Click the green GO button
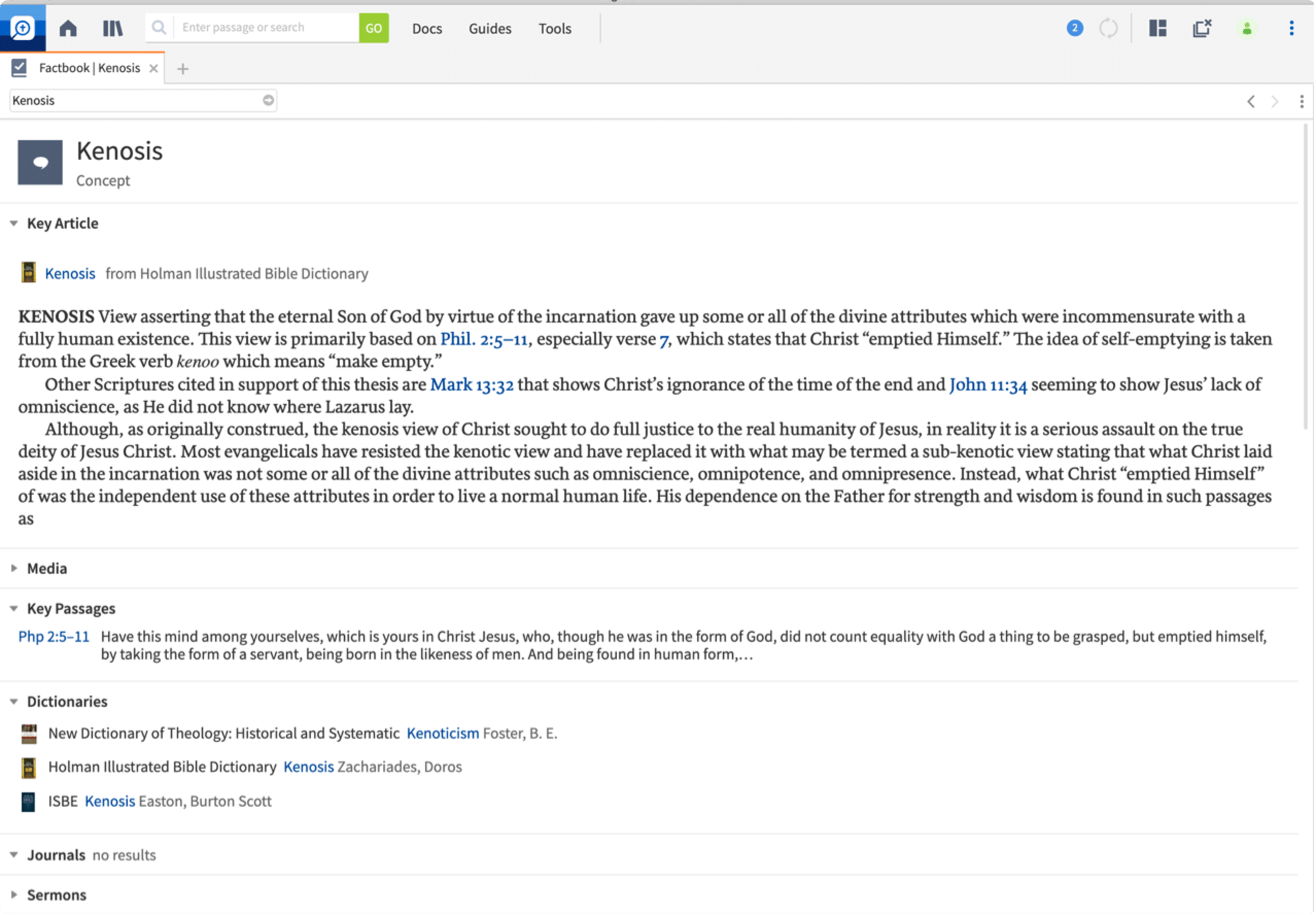 pyautogui.click(x=374, y=28)
